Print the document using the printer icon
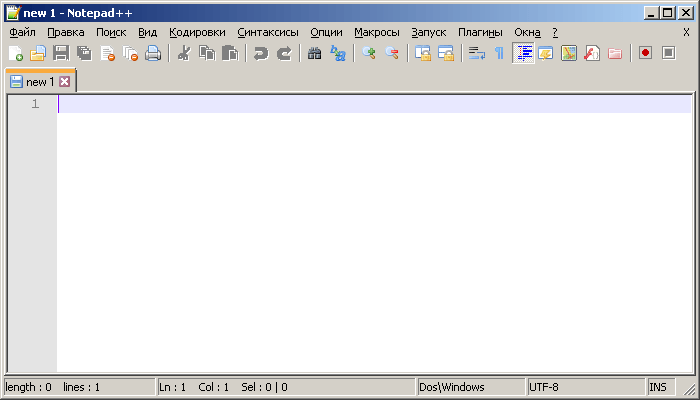Image resolution: width=700 pixels, height=400 pixels. click(153, 53)
